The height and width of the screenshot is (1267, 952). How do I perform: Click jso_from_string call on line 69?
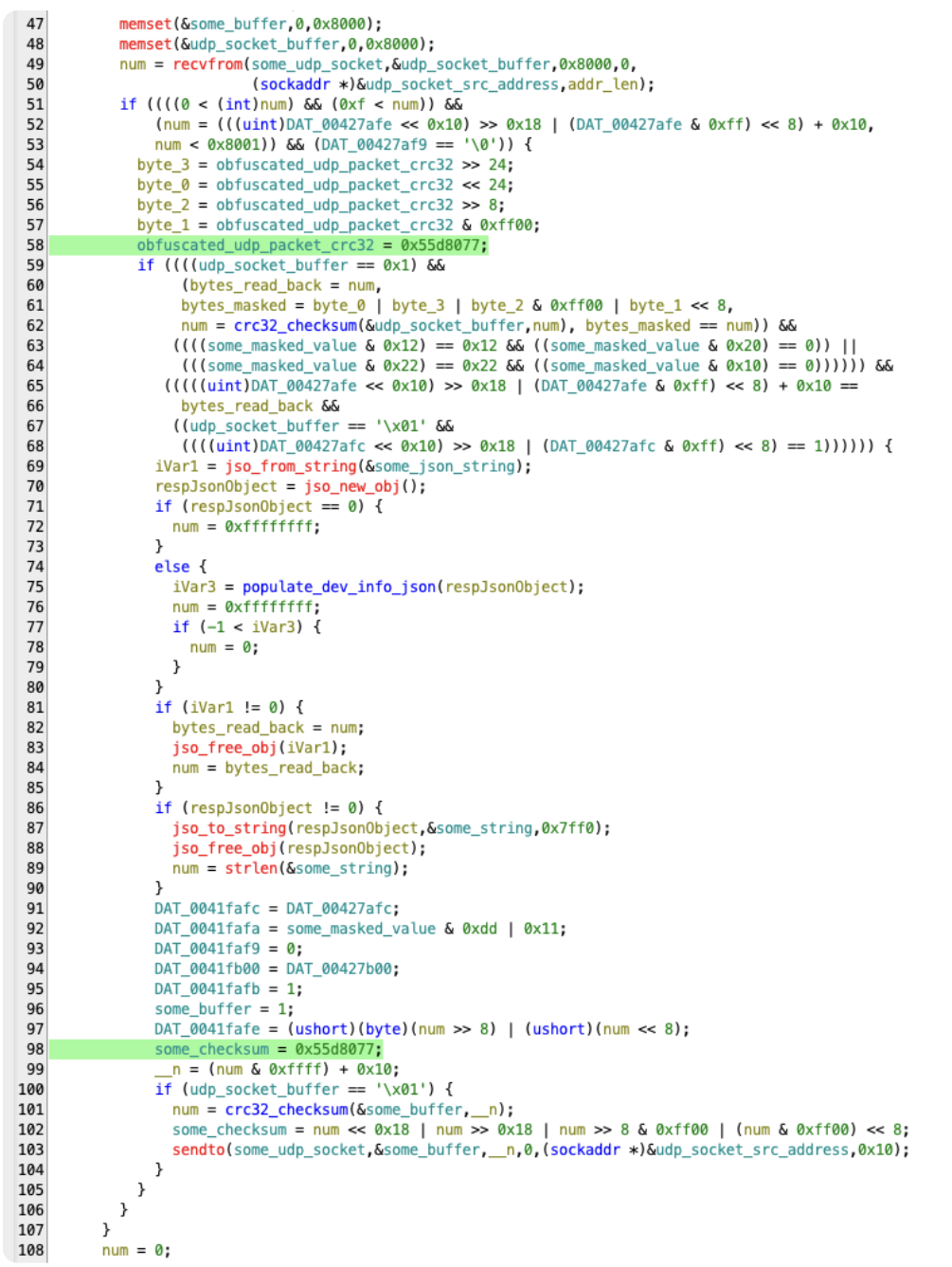click(x=278, y=466)
